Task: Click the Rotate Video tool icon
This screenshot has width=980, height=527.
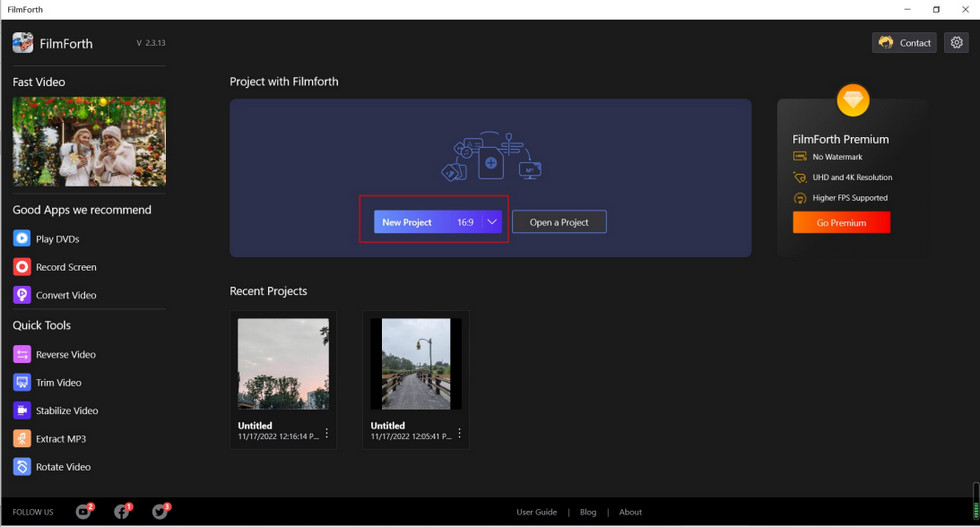Action: (22, 467)
